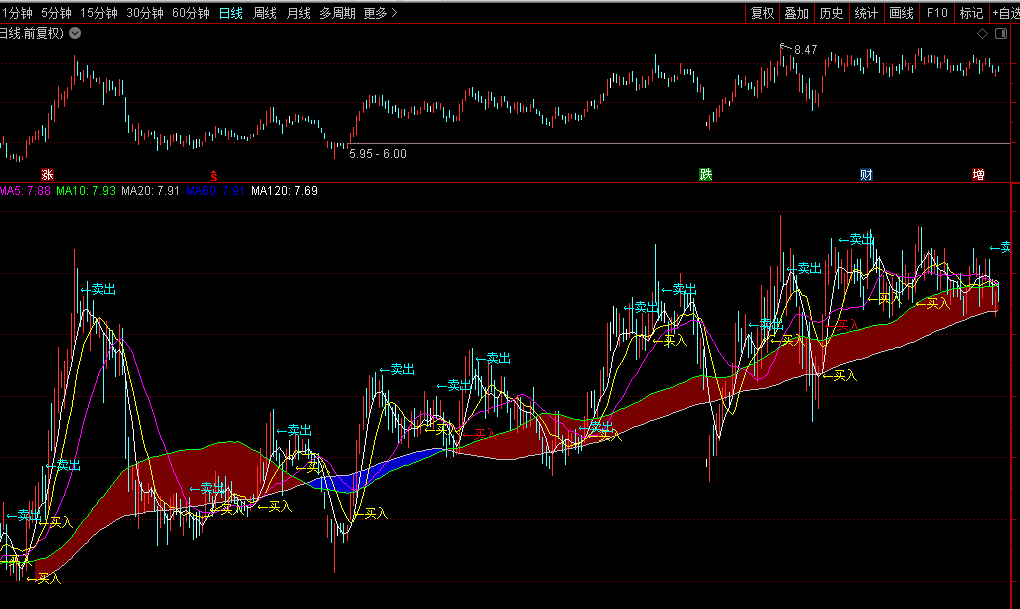Click the red $ dividend marker icon
The height and width of the screenshot is (609, 1020).
coord(213,174)
